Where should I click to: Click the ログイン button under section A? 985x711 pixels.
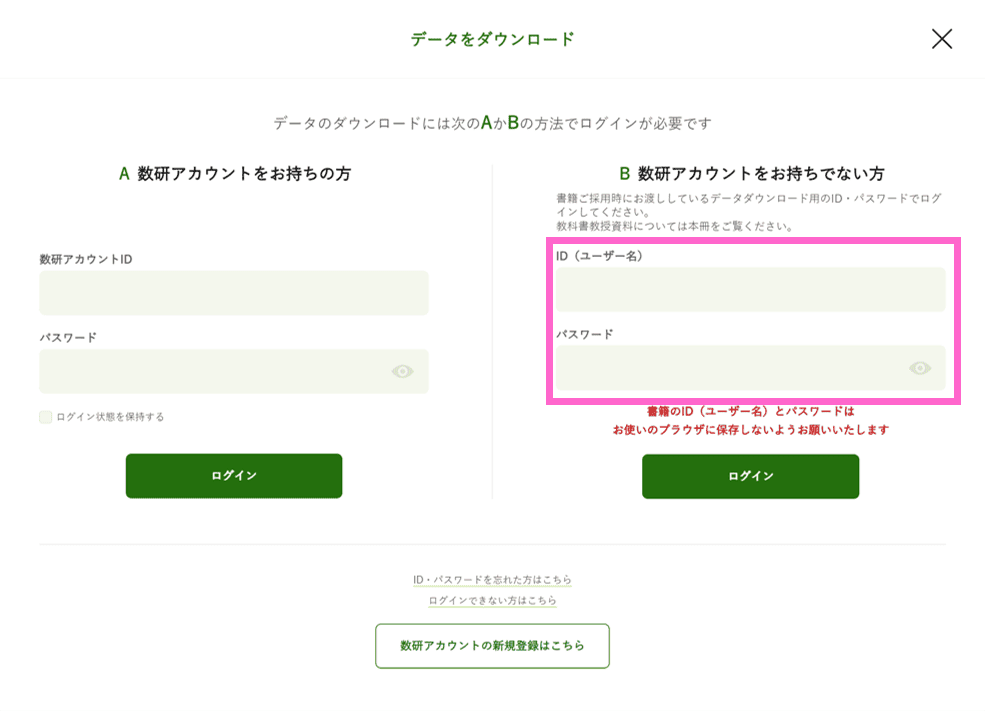pos(233,475)
